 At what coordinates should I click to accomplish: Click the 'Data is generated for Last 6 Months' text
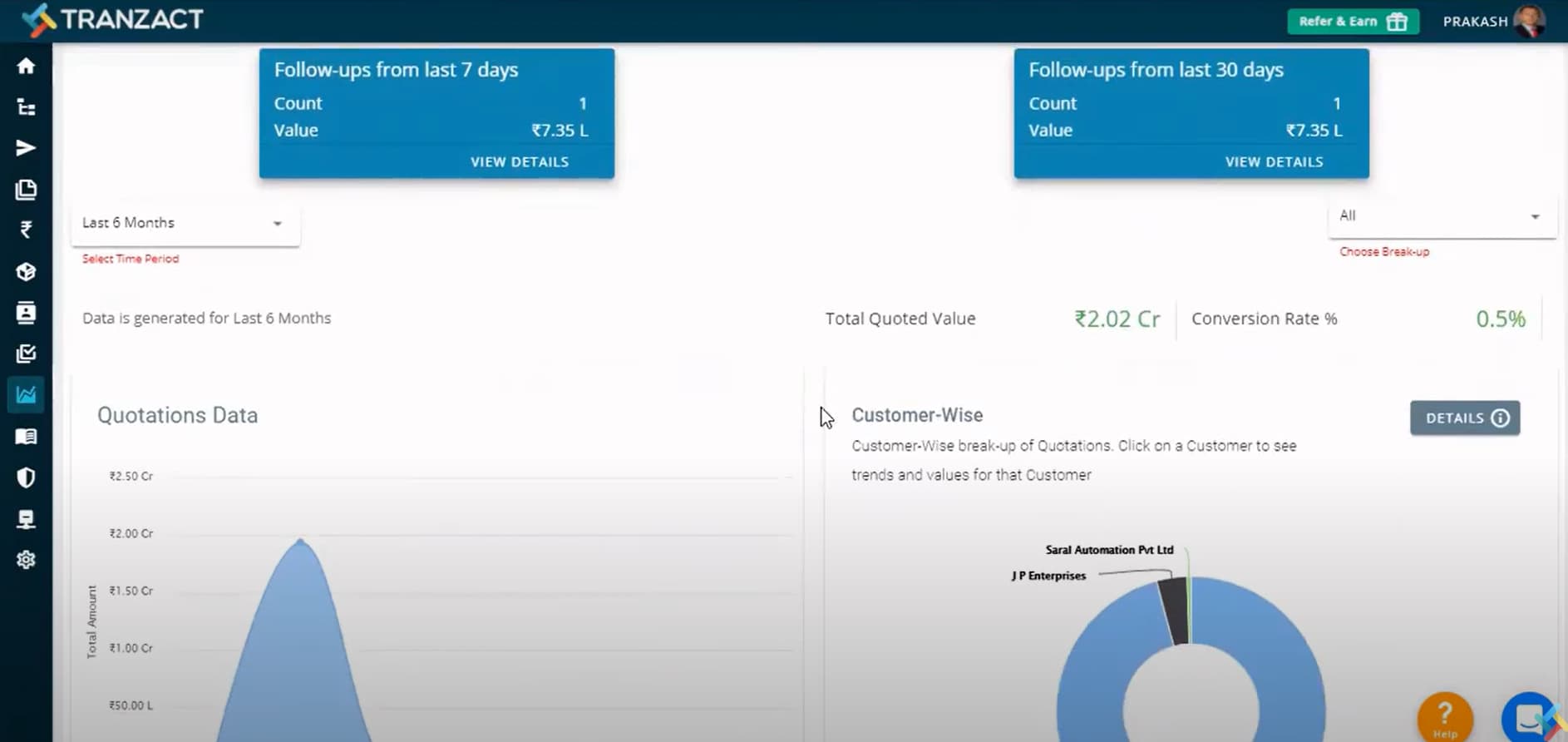coord(206,319)
